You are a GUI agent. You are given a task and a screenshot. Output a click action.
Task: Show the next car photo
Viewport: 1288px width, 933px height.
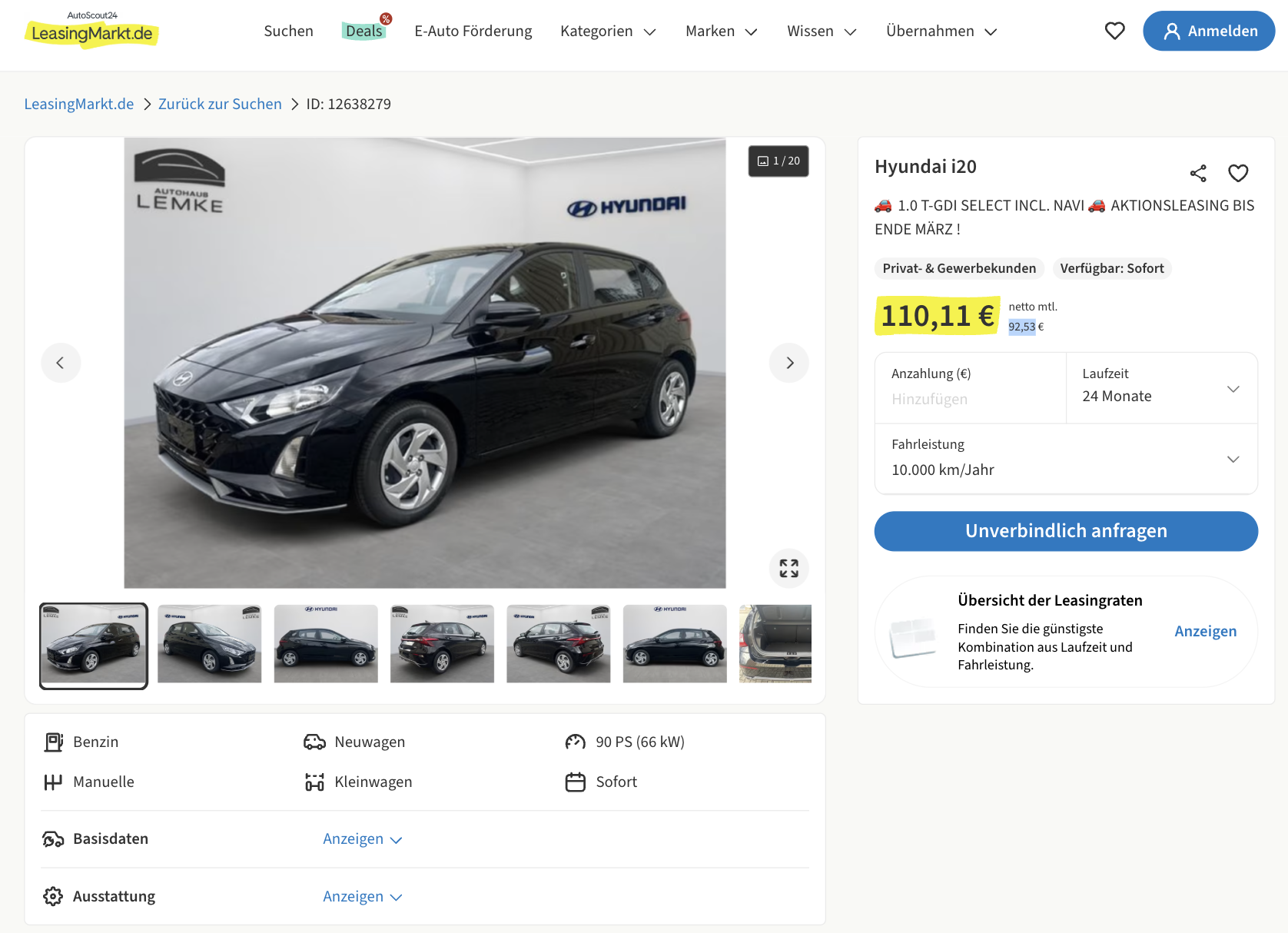[789, 363]
